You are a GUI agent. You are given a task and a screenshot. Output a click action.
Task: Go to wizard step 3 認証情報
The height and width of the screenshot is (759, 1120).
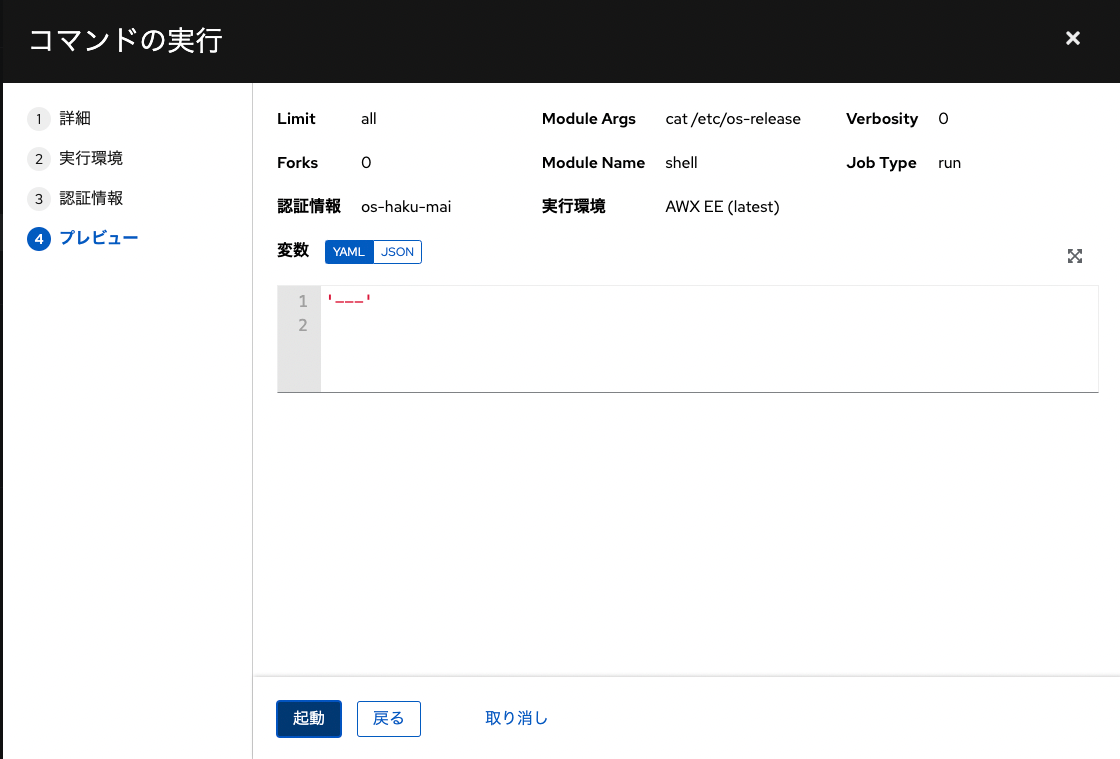[75, 198]
